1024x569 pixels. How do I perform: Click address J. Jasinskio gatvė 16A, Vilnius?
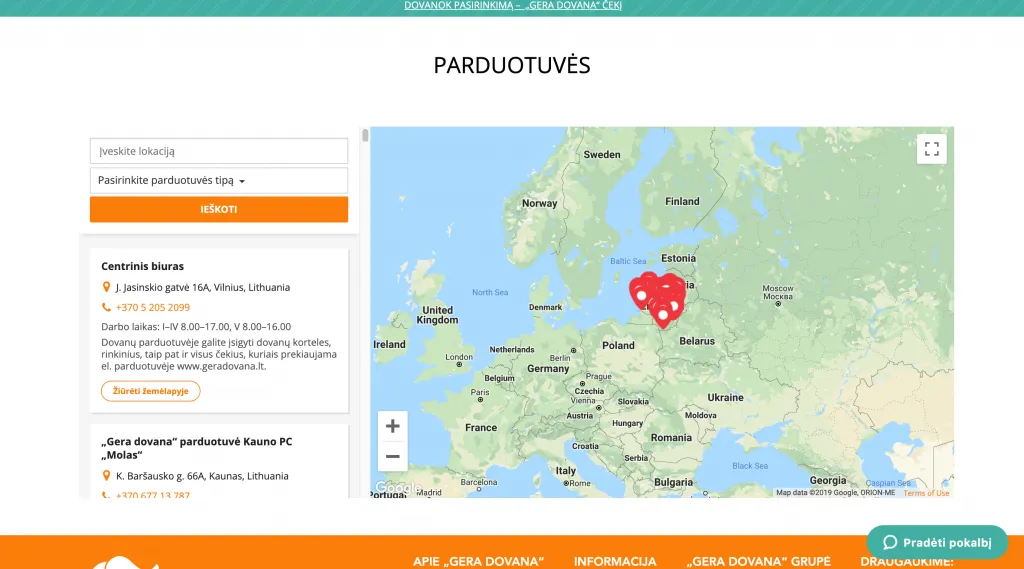pos(203,287)
